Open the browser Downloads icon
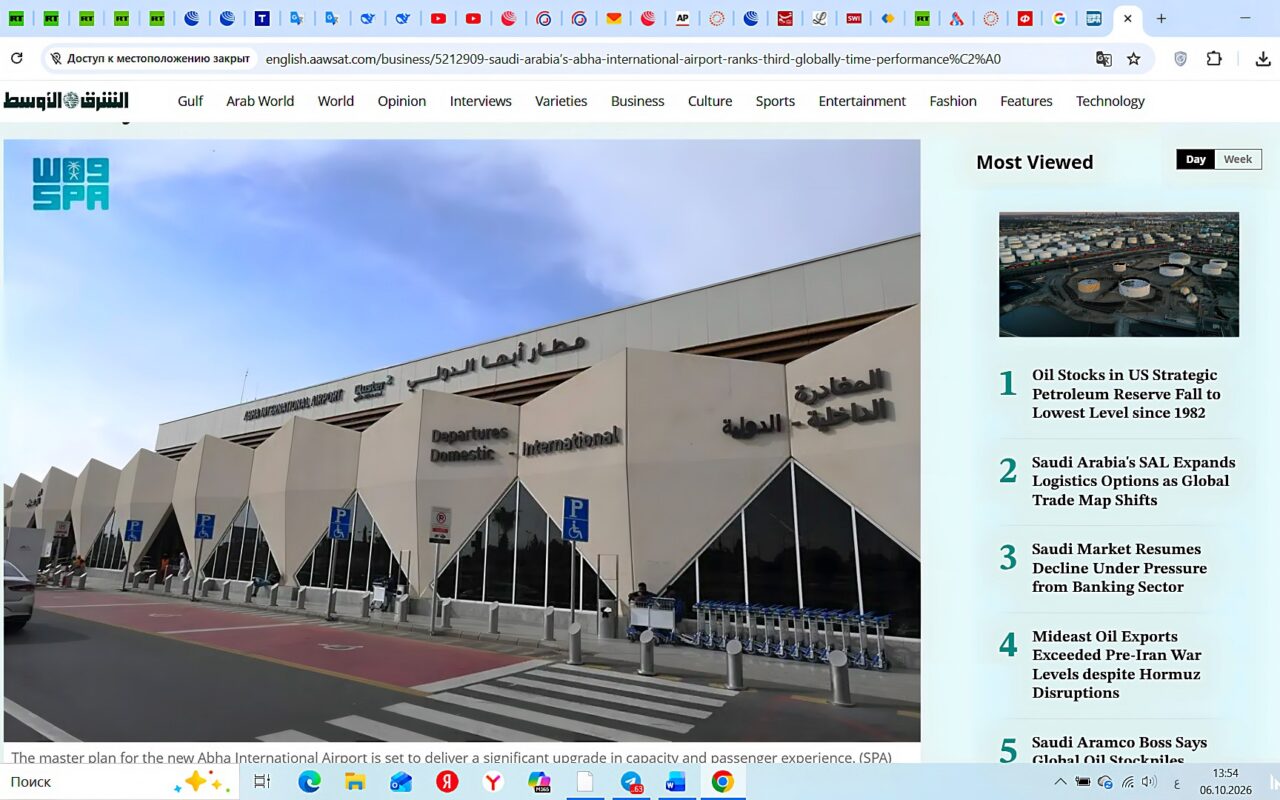 1263,59
